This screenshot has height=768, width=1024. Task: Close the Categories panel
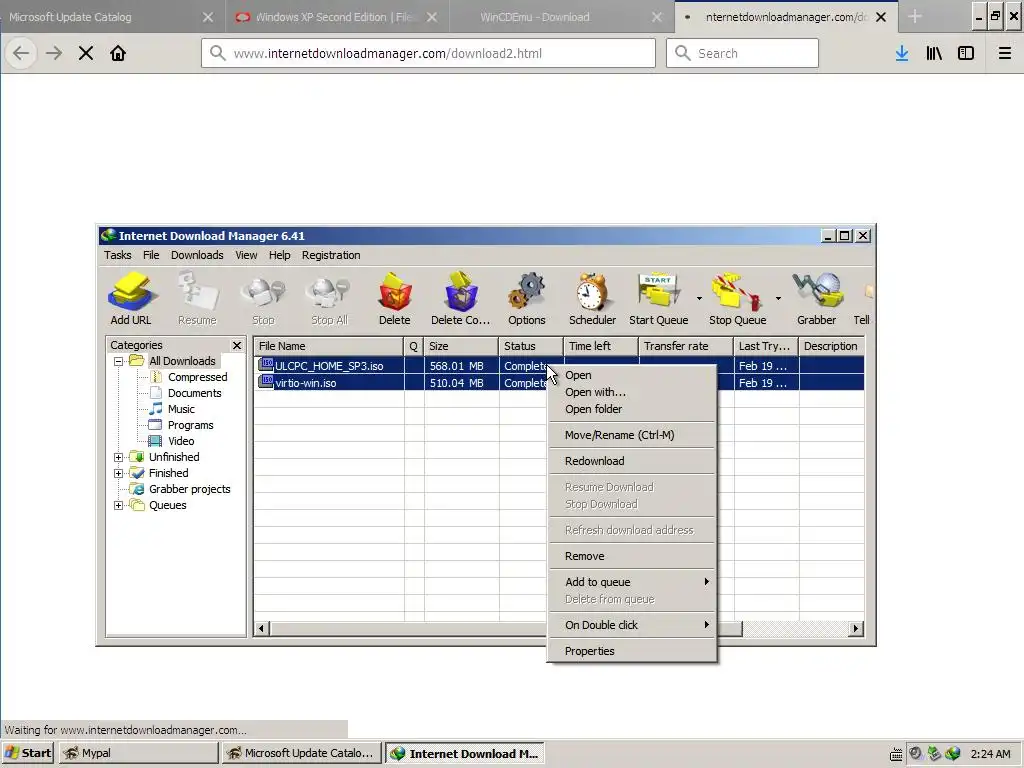237,345
